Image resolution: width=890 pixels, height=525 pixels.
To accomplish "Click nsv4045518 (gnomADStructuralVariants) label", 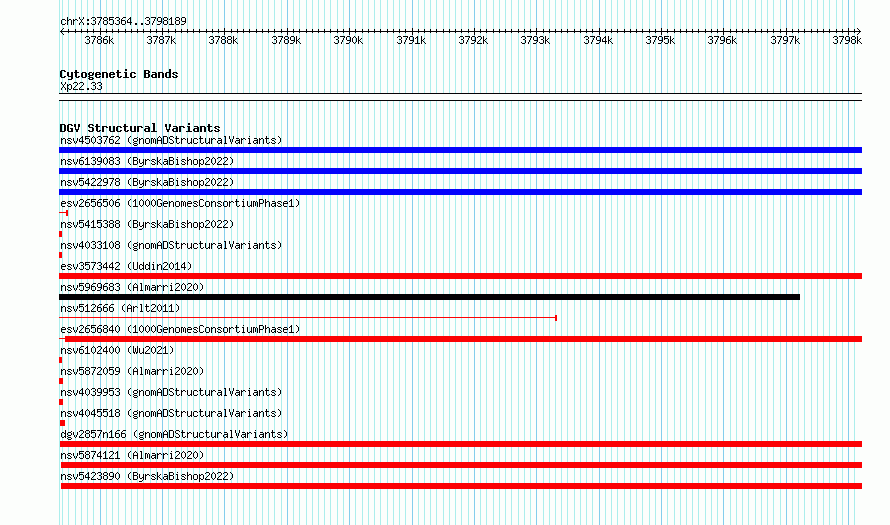I will point(171,413).
